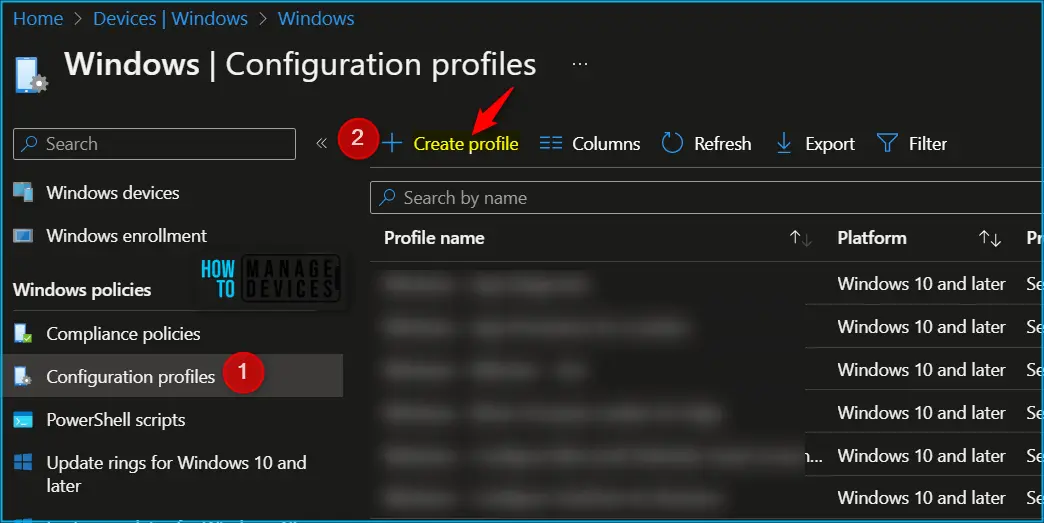Open PowerShell scripts in the sidebar
Viewport: 1044px width, 523px height.
(116, 420)
